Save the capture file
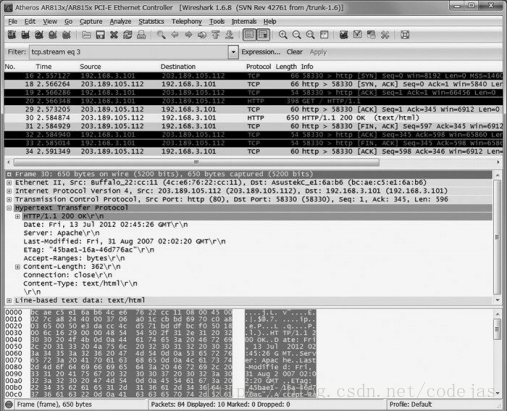The height and width of the screenshot is (411, 507). tap(100, 35)
